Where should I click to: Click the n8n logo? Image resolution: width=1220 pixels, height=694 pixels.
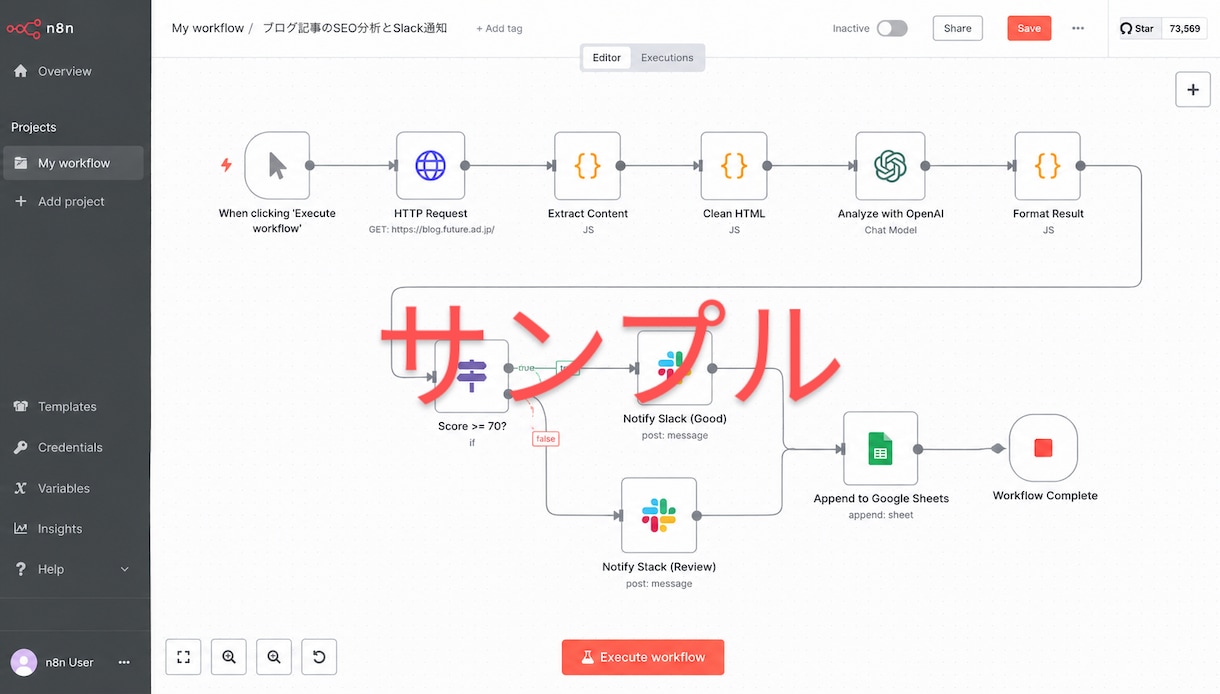pyautogui.click(x=40, y=28)
